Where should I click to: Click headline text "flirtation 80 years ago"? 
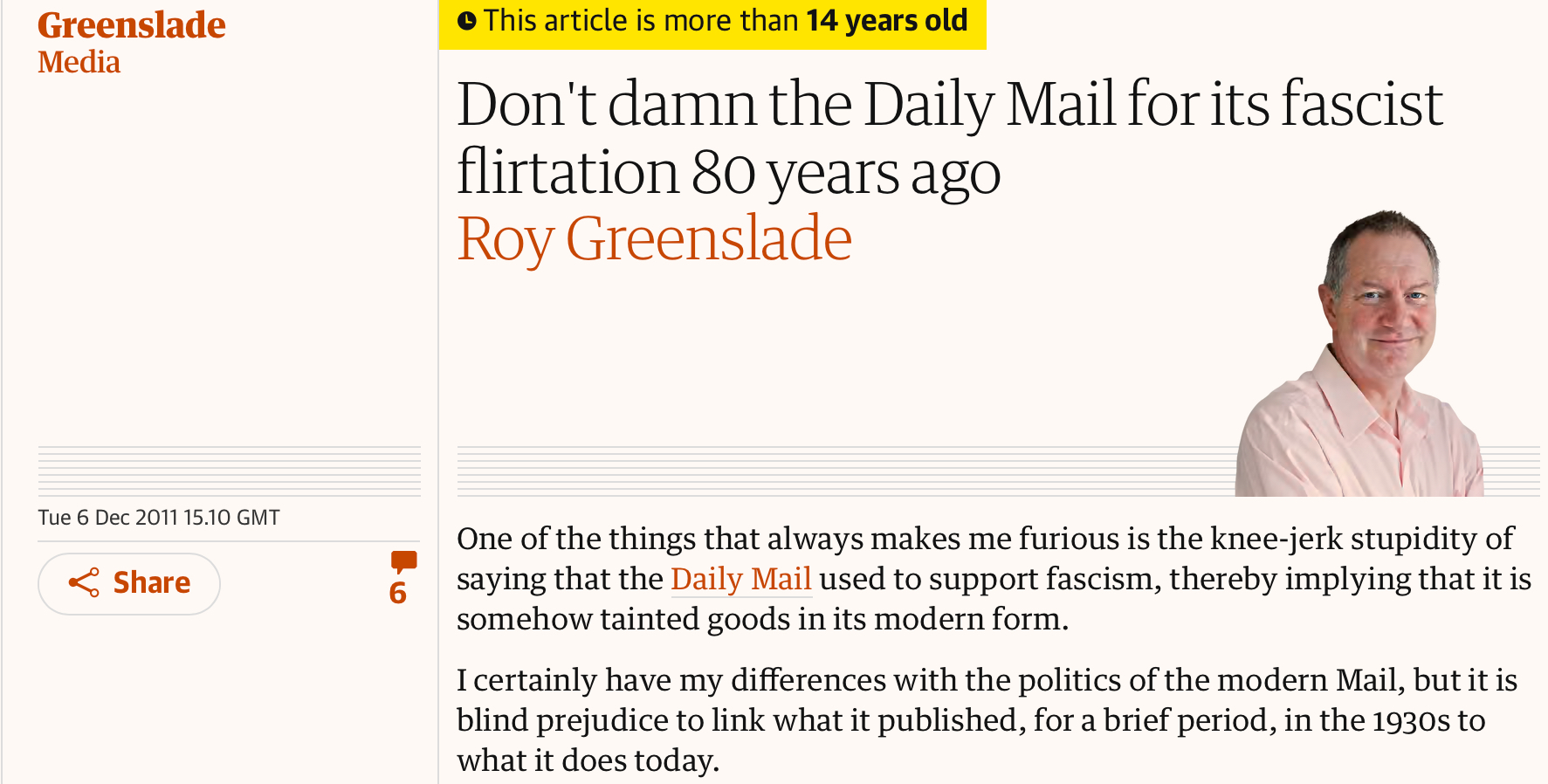click(728, 172)
